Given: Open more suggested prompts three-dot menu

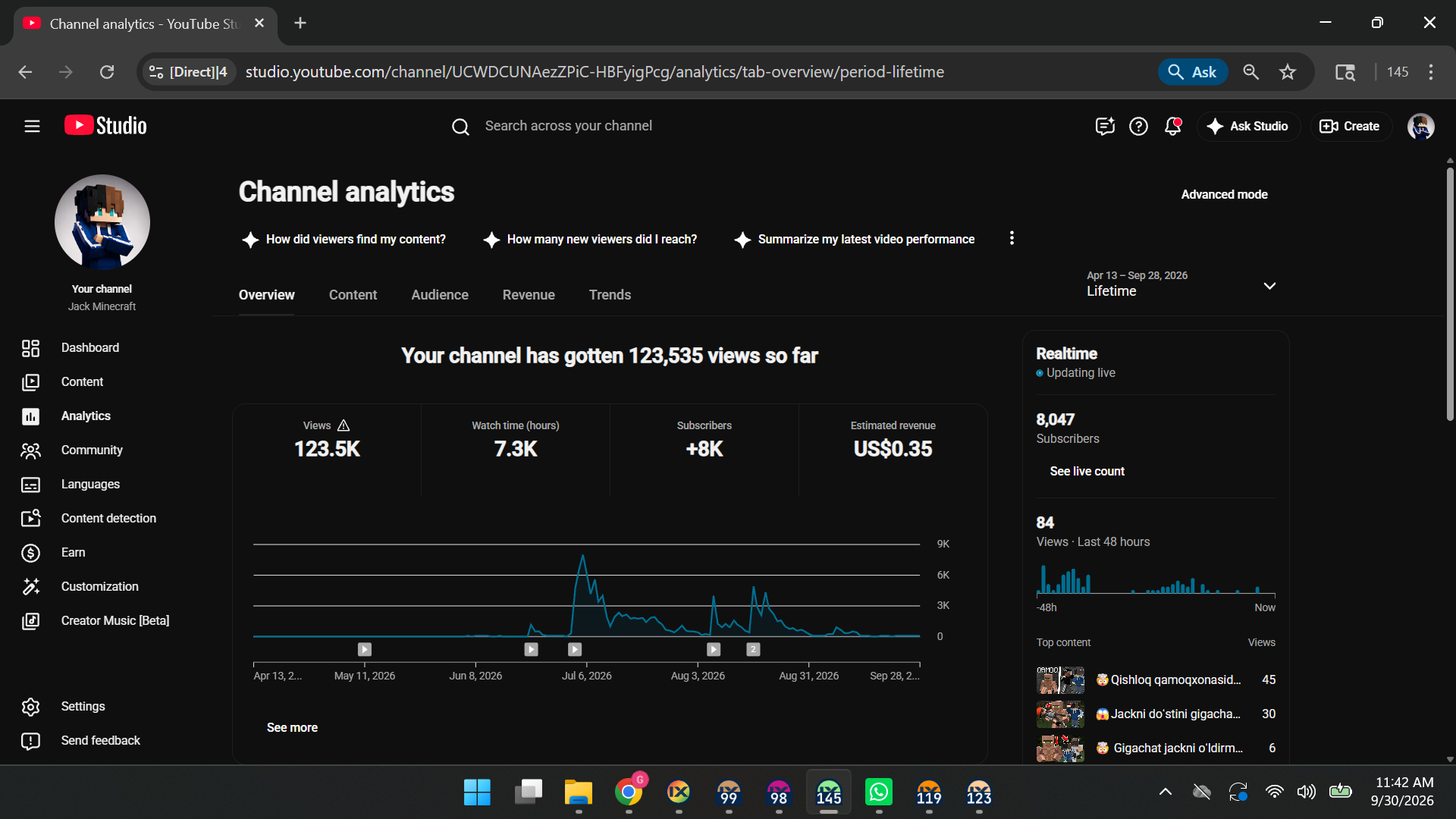Looking at the screenshot, I should [1012, 238].
